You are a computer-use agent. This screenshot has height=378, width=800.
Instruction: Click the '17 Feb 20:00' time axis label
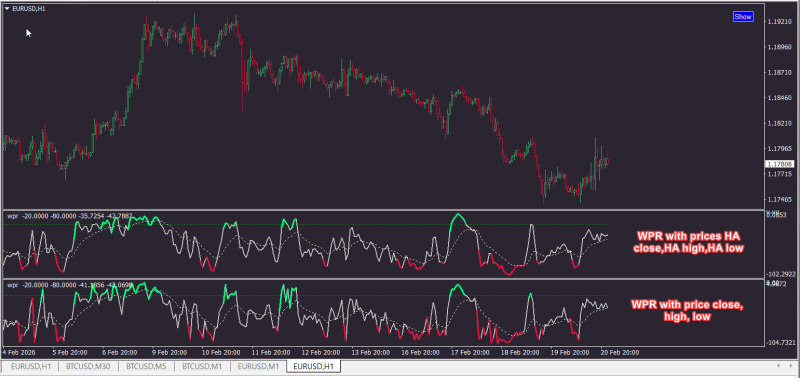click(x=471, y=352)
